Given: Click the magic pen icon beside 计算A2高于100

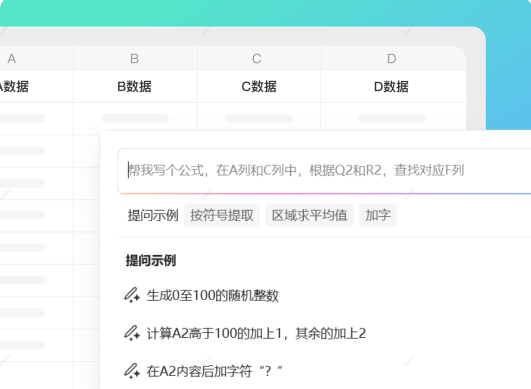Looking at the screenshot, I should point(132,333).
